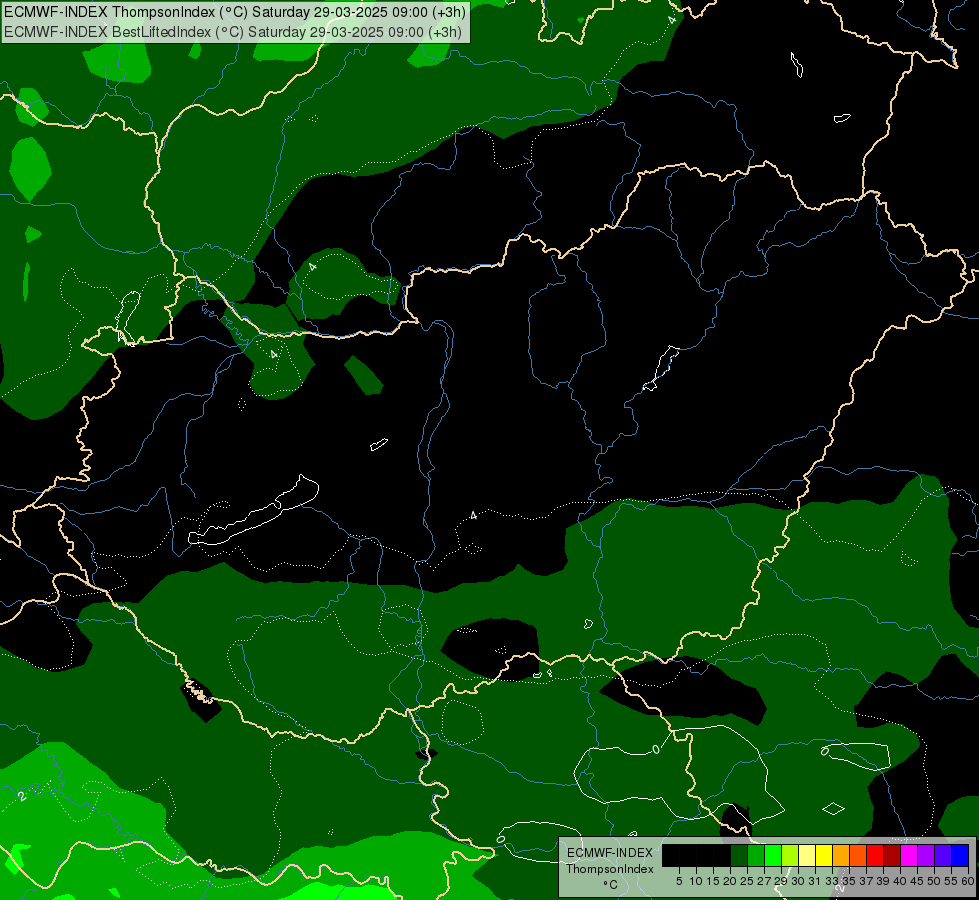The width and height of the screenshot is (979, 900).
Task: Click the ECMWF-INDEX label in the legend
Action: tap(610, 853)
